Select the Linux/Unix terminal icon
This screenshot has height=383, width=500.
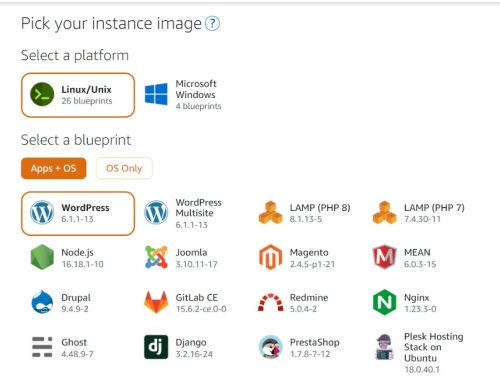point(42,95)
